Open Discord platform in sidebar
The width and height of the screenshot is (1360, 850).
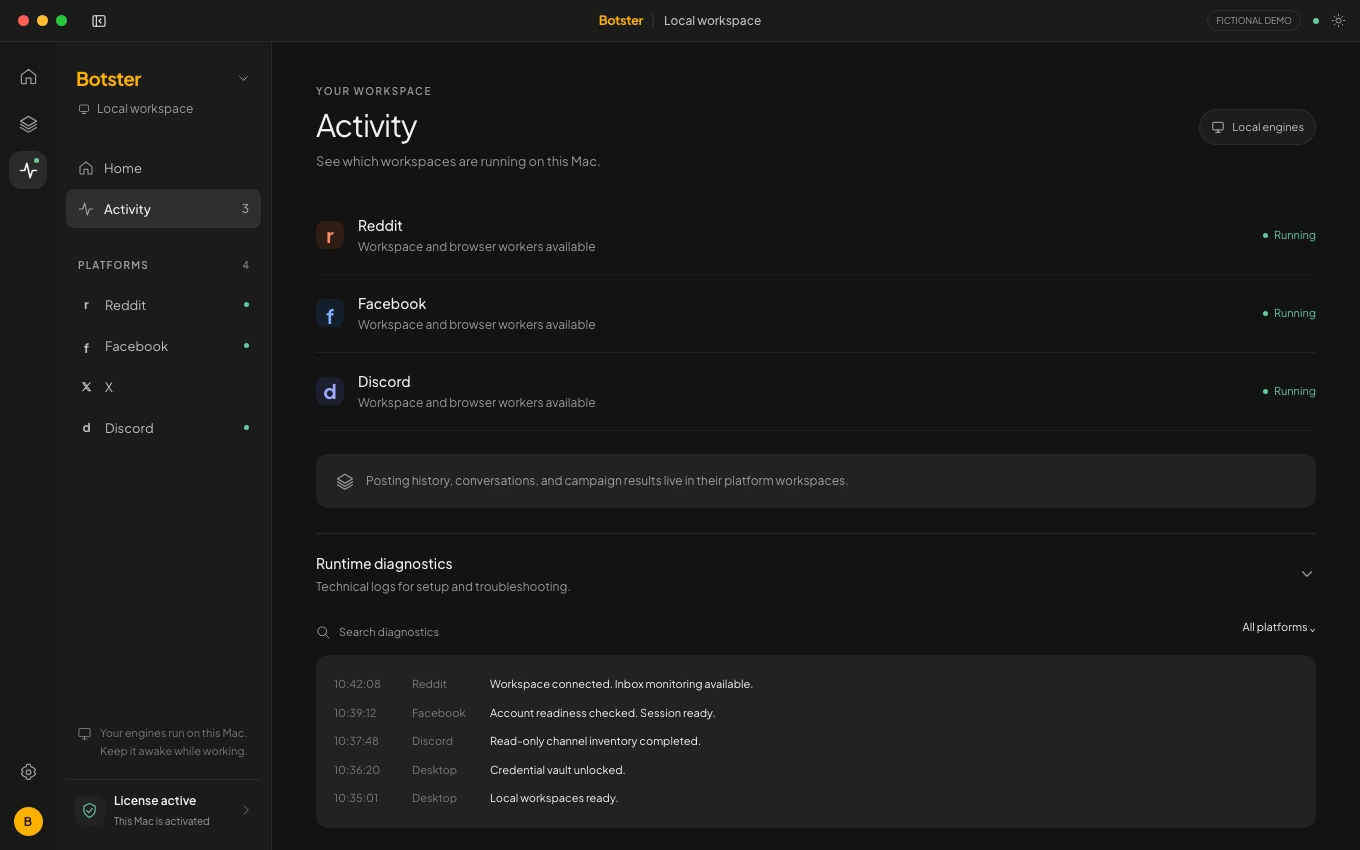pyautogui.click(x=163, y=428)
